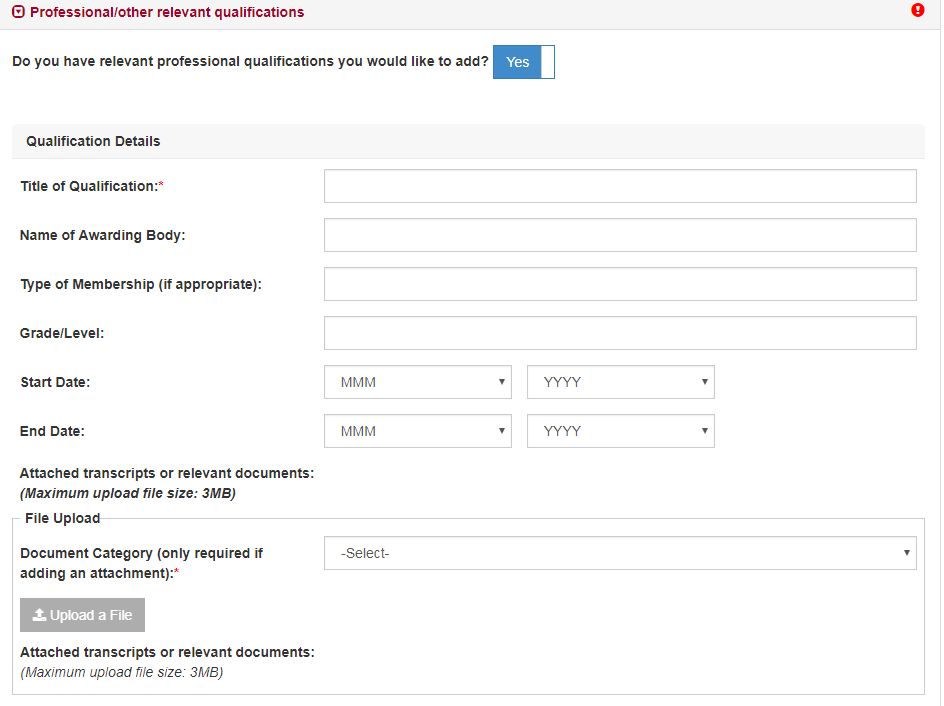Click the Name of Awarding Body label

point(102,235)
